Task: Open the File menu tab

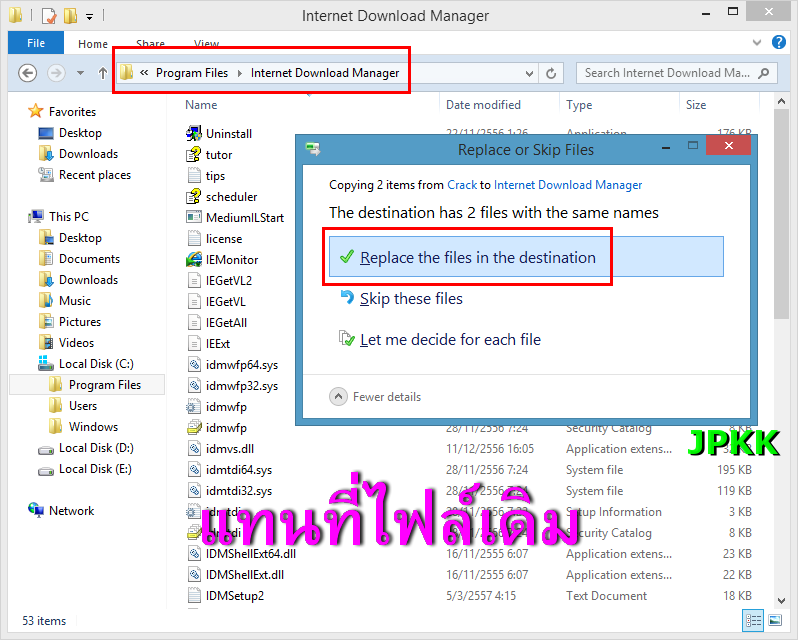Action: (x=36, y=43)
